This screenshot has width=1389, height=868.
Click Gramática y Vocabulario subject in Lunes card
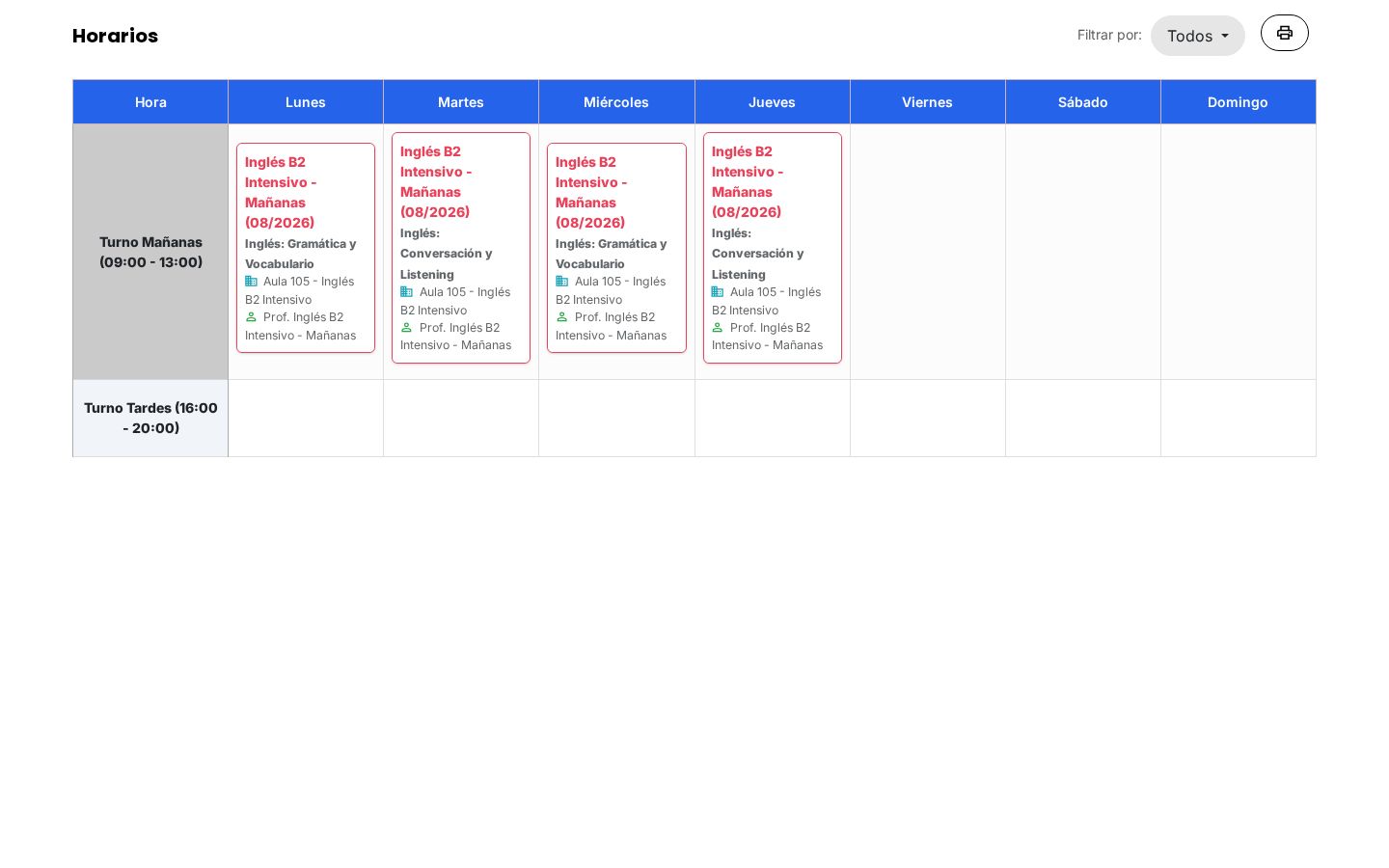(301, 254)
